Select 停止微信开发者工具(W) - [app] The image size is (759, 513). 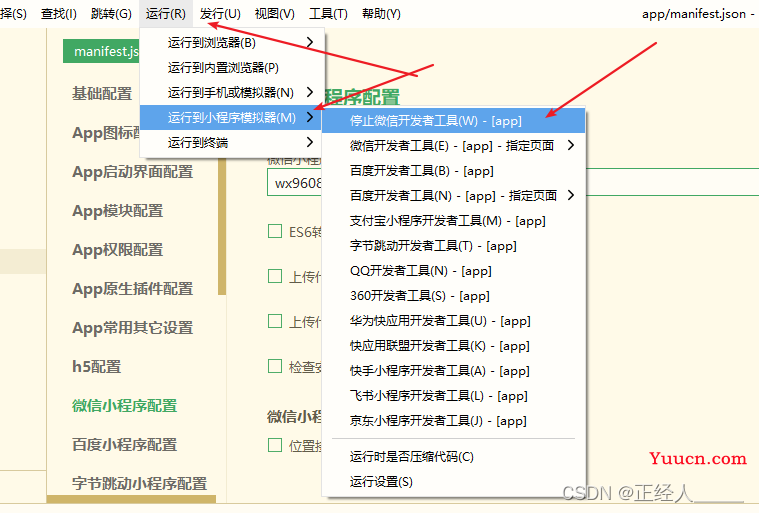point(453,121)
